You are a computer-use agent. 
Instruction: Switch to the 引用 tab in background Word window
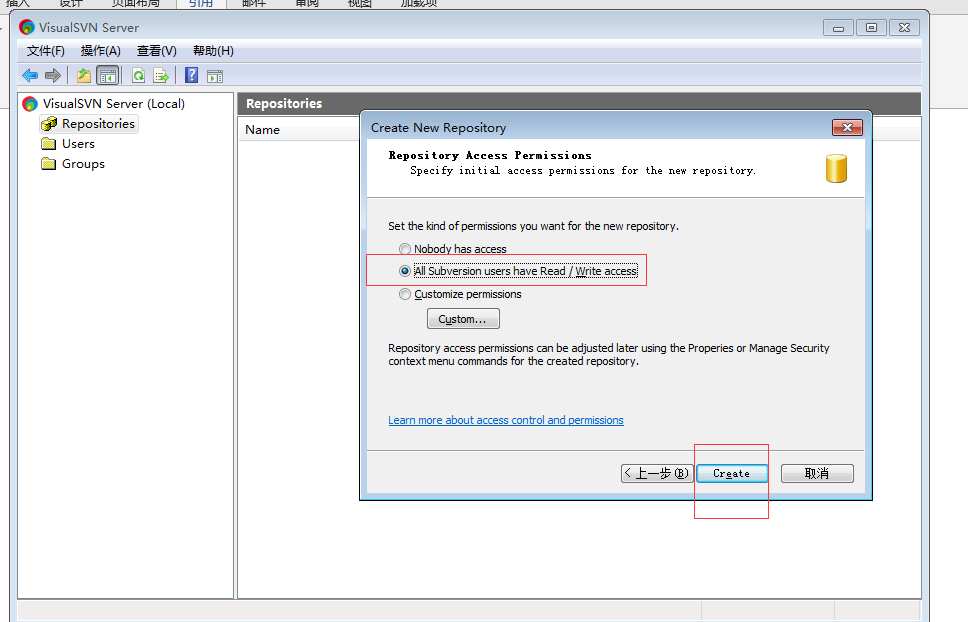click(201, 3)
